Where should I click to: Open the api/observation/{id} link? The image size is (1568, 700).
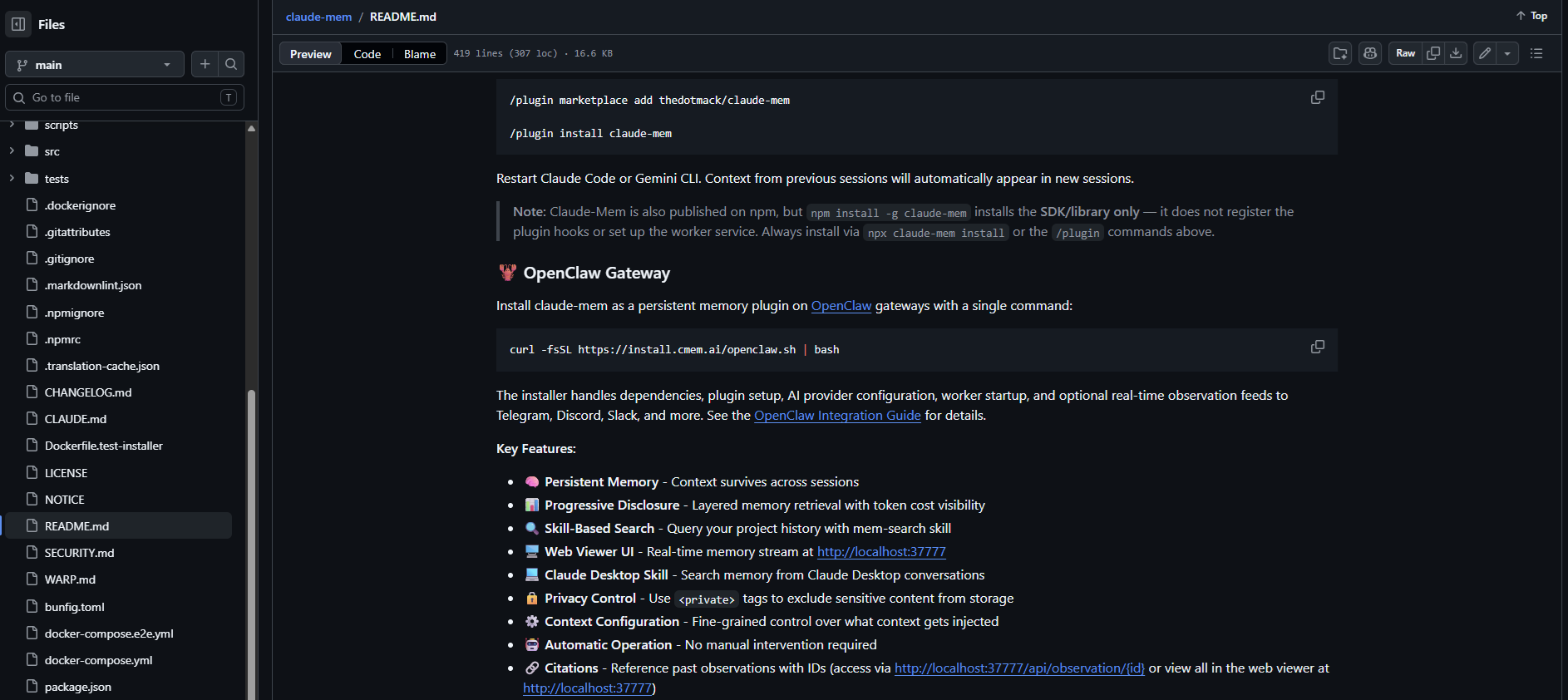pyautogui.click(x=1019, y=668)
